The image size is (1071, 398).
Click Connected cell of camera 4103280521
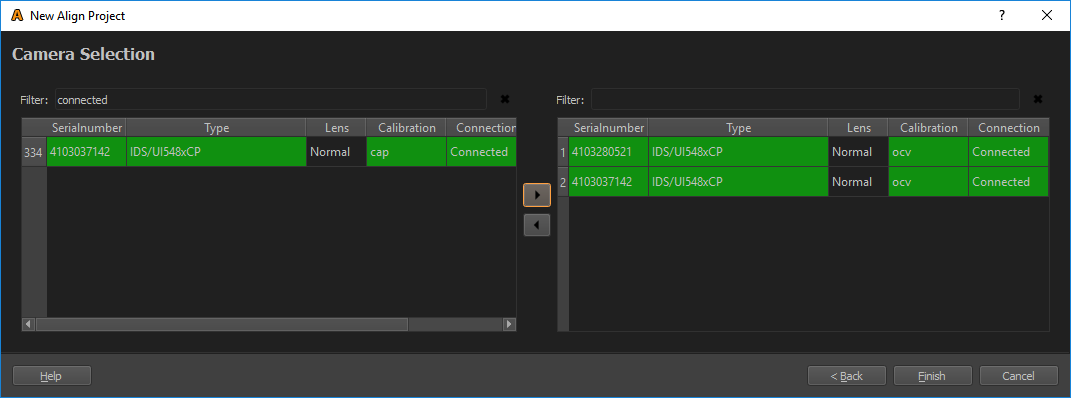(1008, 152)
